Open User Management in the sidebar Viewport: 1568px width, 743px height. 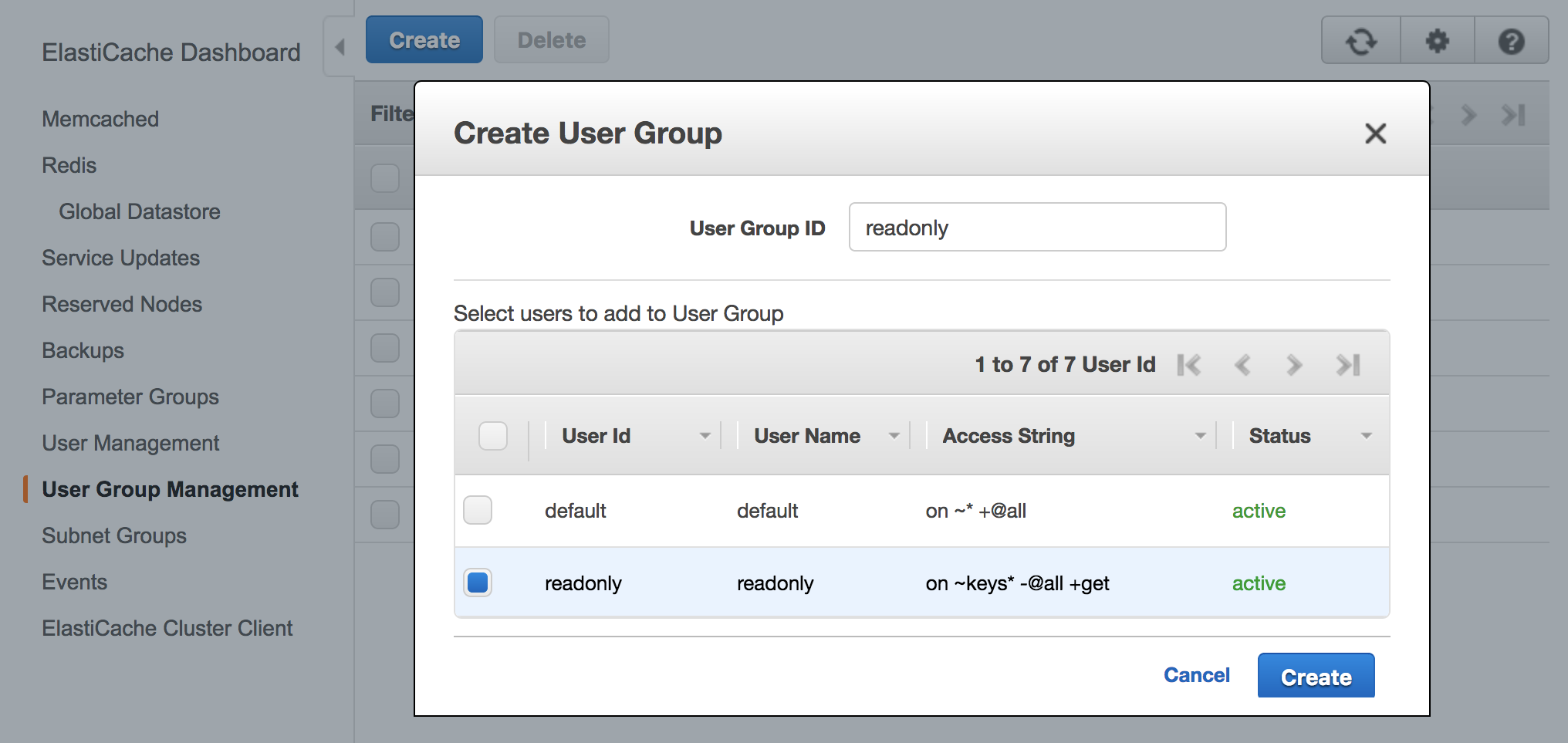pos(130,443)
